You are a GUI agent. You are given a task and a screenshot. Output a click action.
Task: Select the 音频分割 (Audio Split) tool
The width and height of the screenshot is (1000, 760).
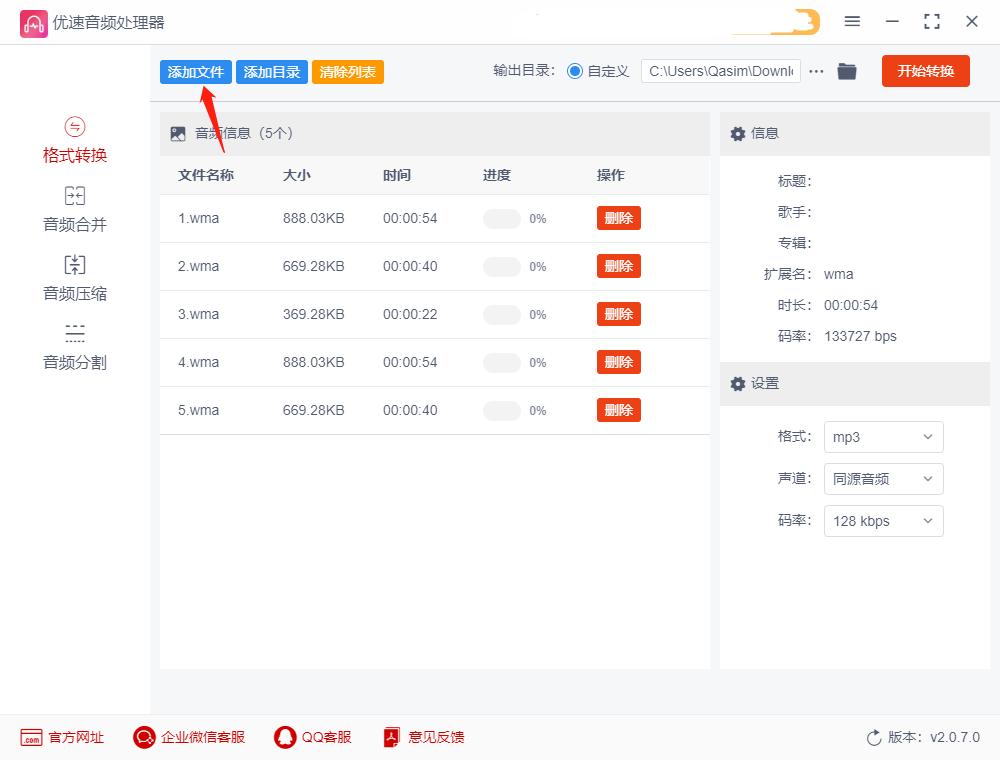(x=74, y=349)
